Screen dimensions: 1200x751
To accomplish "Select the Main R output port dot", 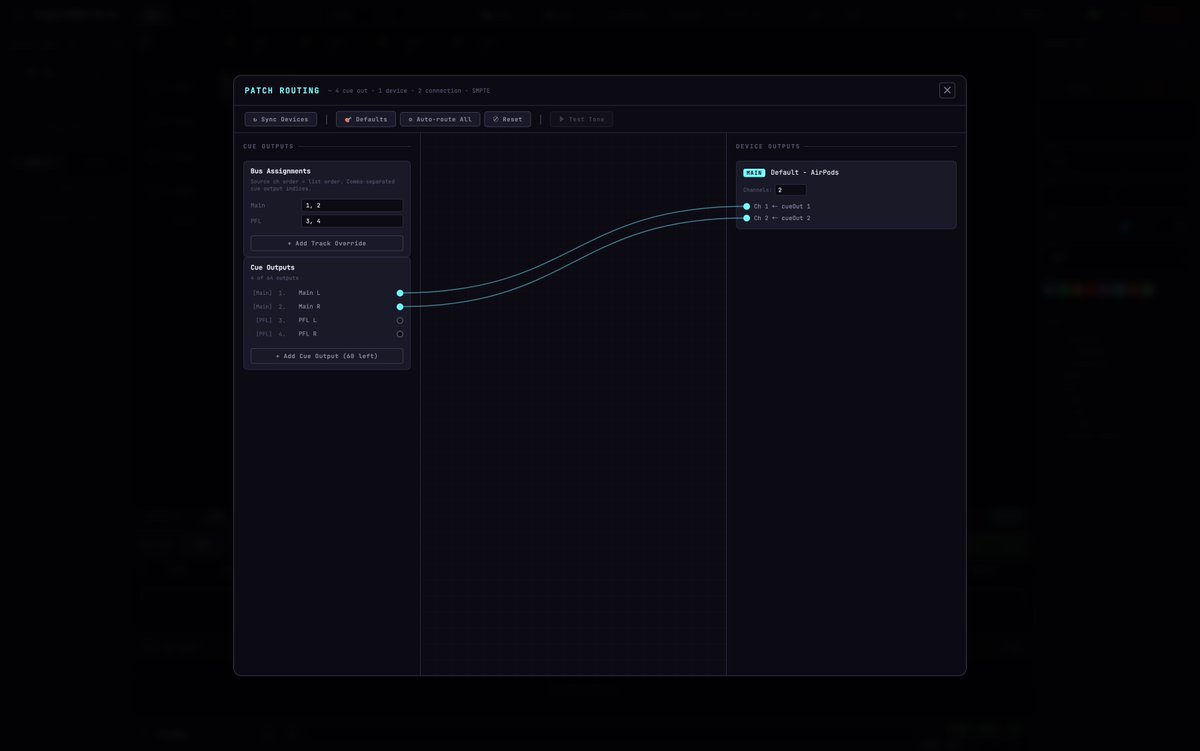I will coord(400,307).
